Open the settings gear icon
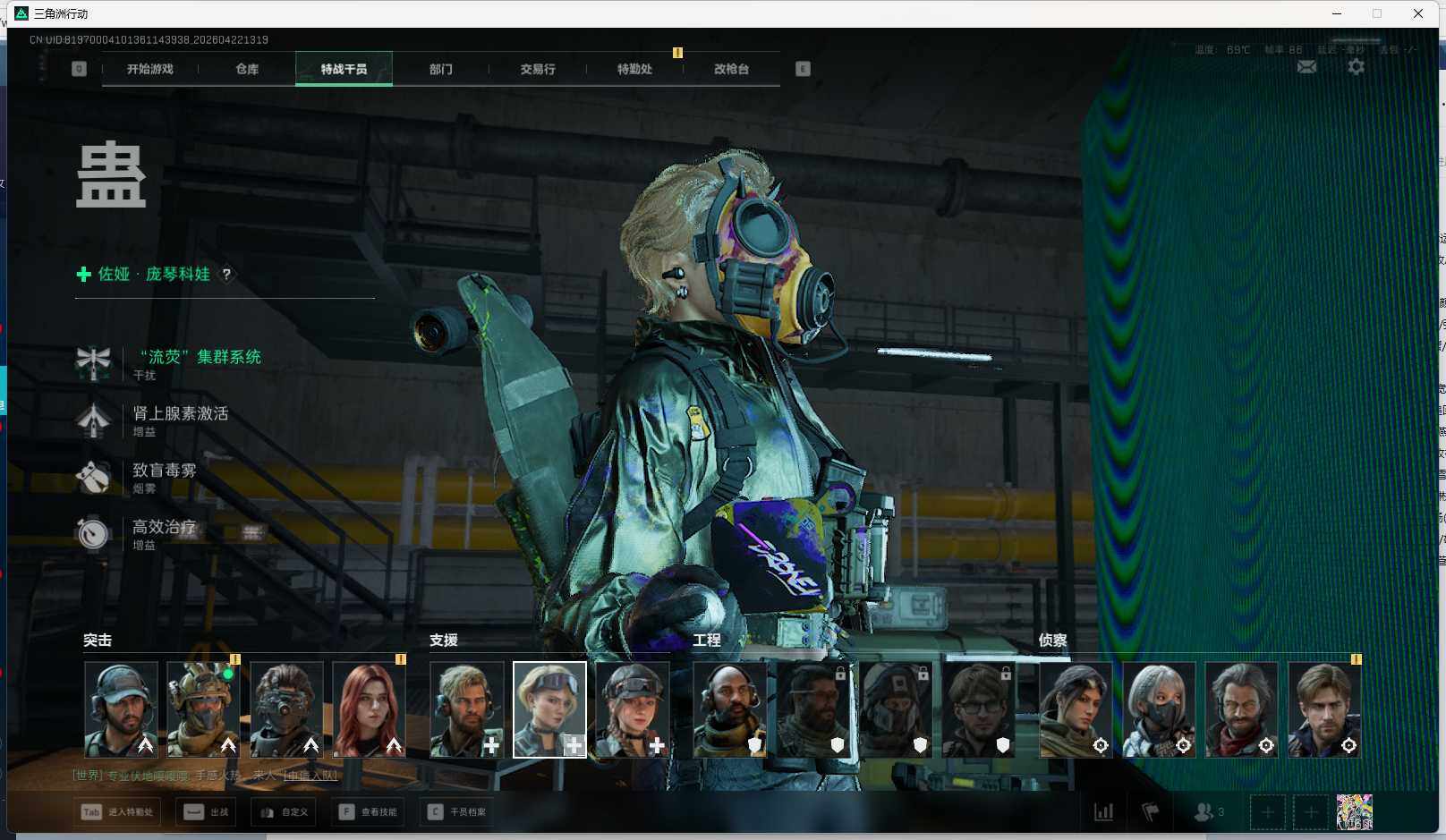 pyautogui.click(x=1357, y=67)
